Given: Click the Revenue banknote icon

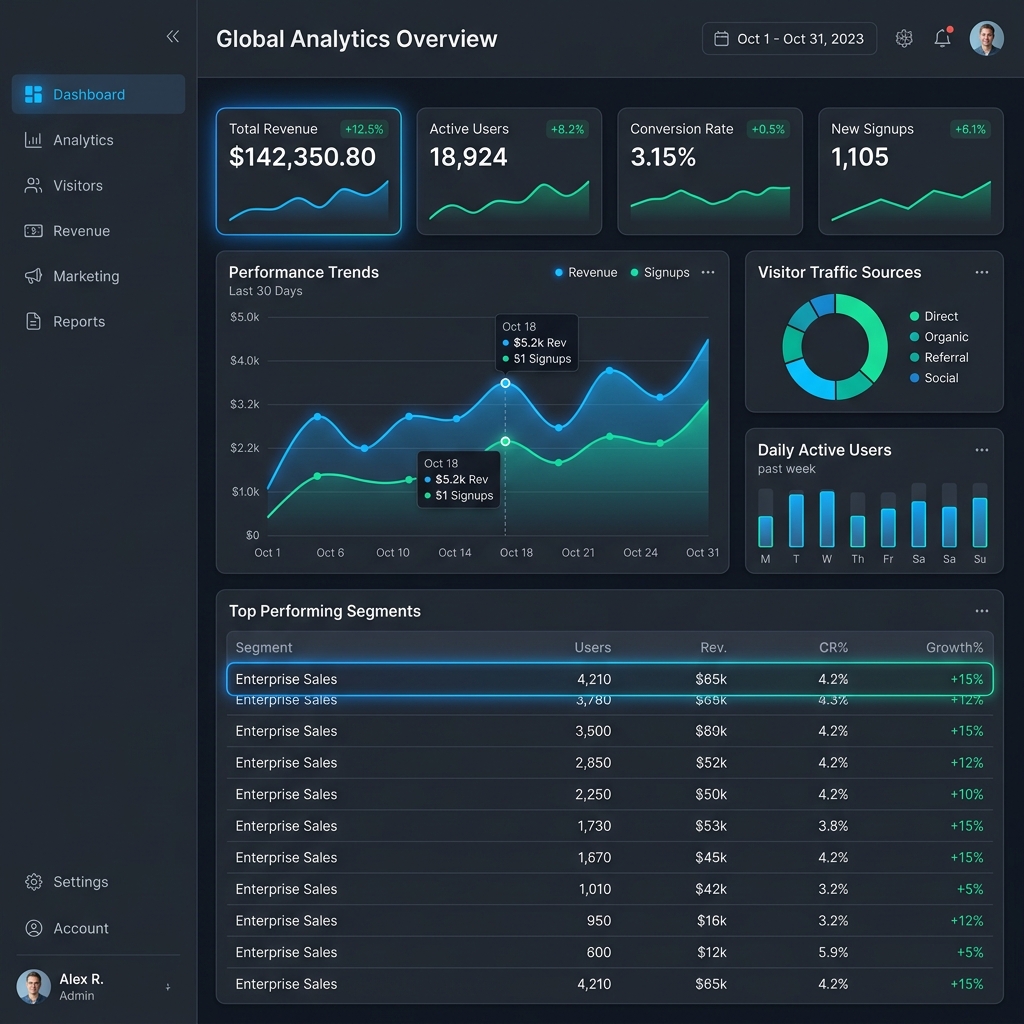Looking at the screenshot, I should [x=33, y=231].
